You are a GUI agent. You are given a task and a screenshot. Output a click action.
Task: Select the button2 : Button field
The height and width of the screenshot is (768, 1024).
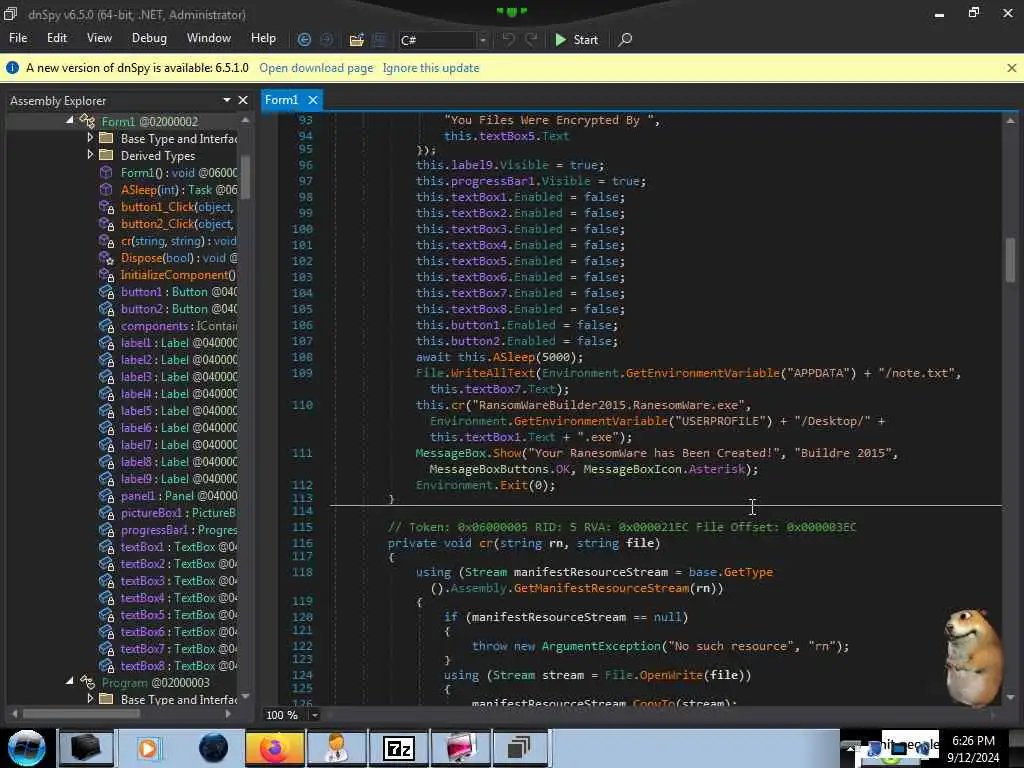(179, 309)
